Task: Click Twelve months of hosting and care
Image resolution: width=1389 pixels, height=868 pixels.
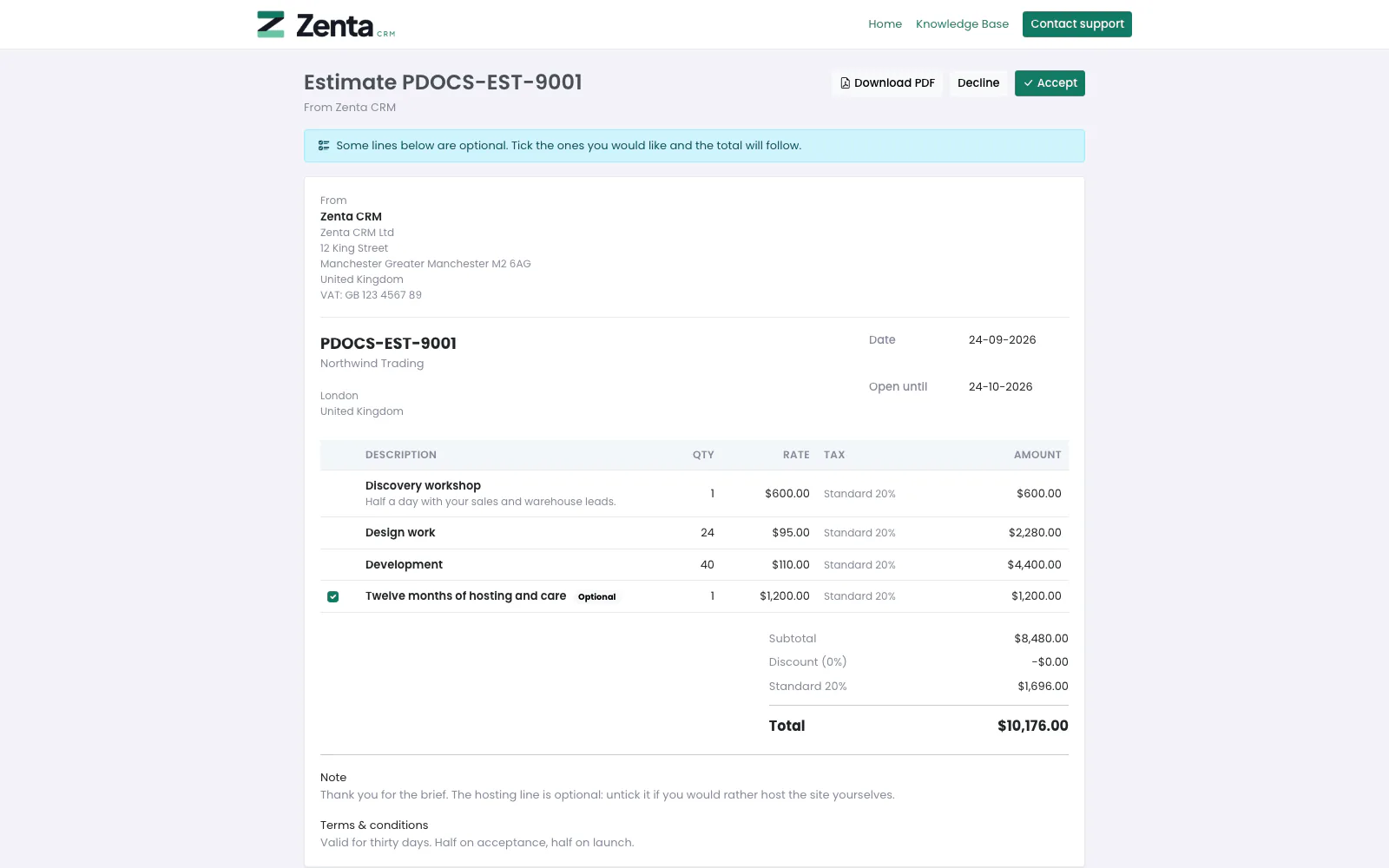Action: 465,596
